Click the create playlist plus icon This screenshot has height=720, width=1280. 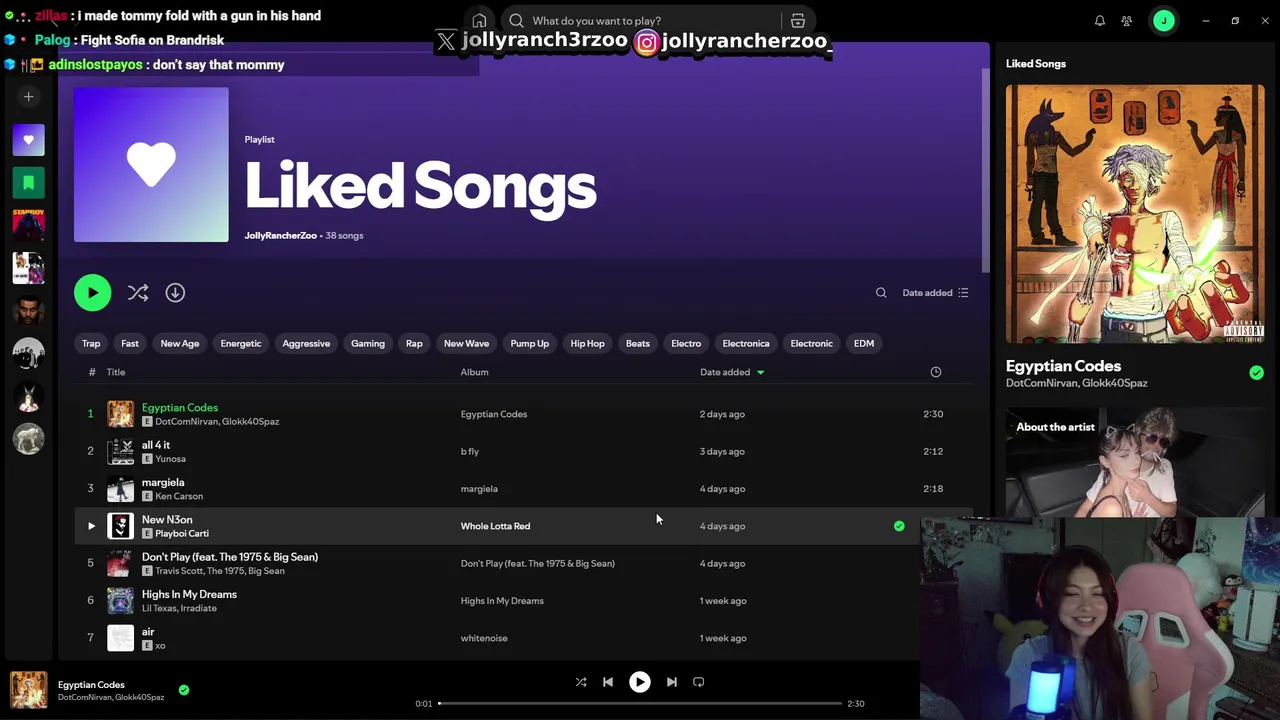(x=28, y=97)
